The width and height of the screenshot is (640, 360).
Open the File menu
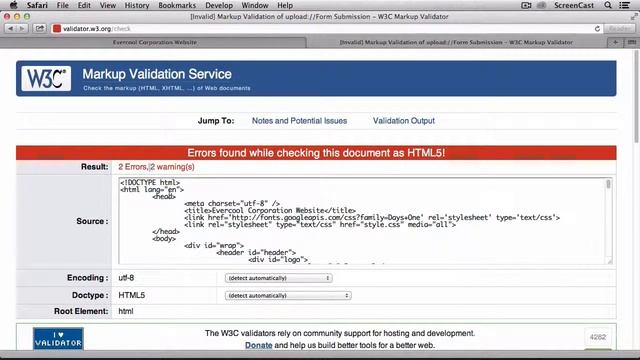[62, 5]
